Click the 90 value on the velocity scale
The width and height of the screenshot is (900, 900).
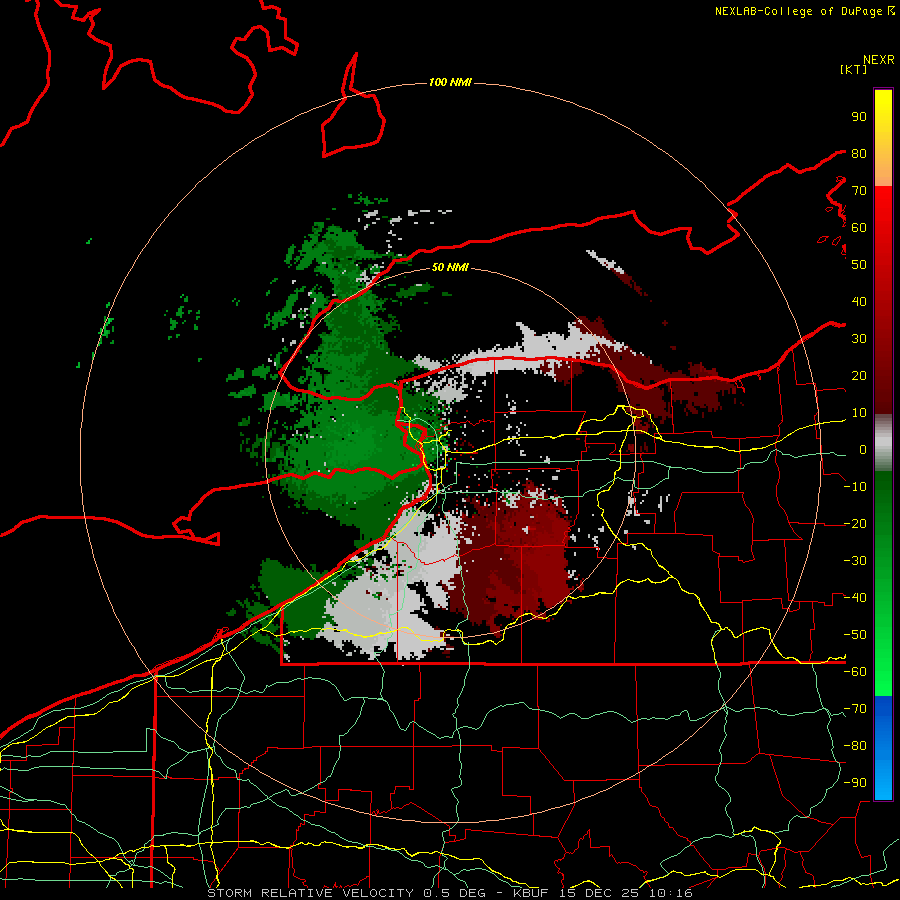pos(859,117)
